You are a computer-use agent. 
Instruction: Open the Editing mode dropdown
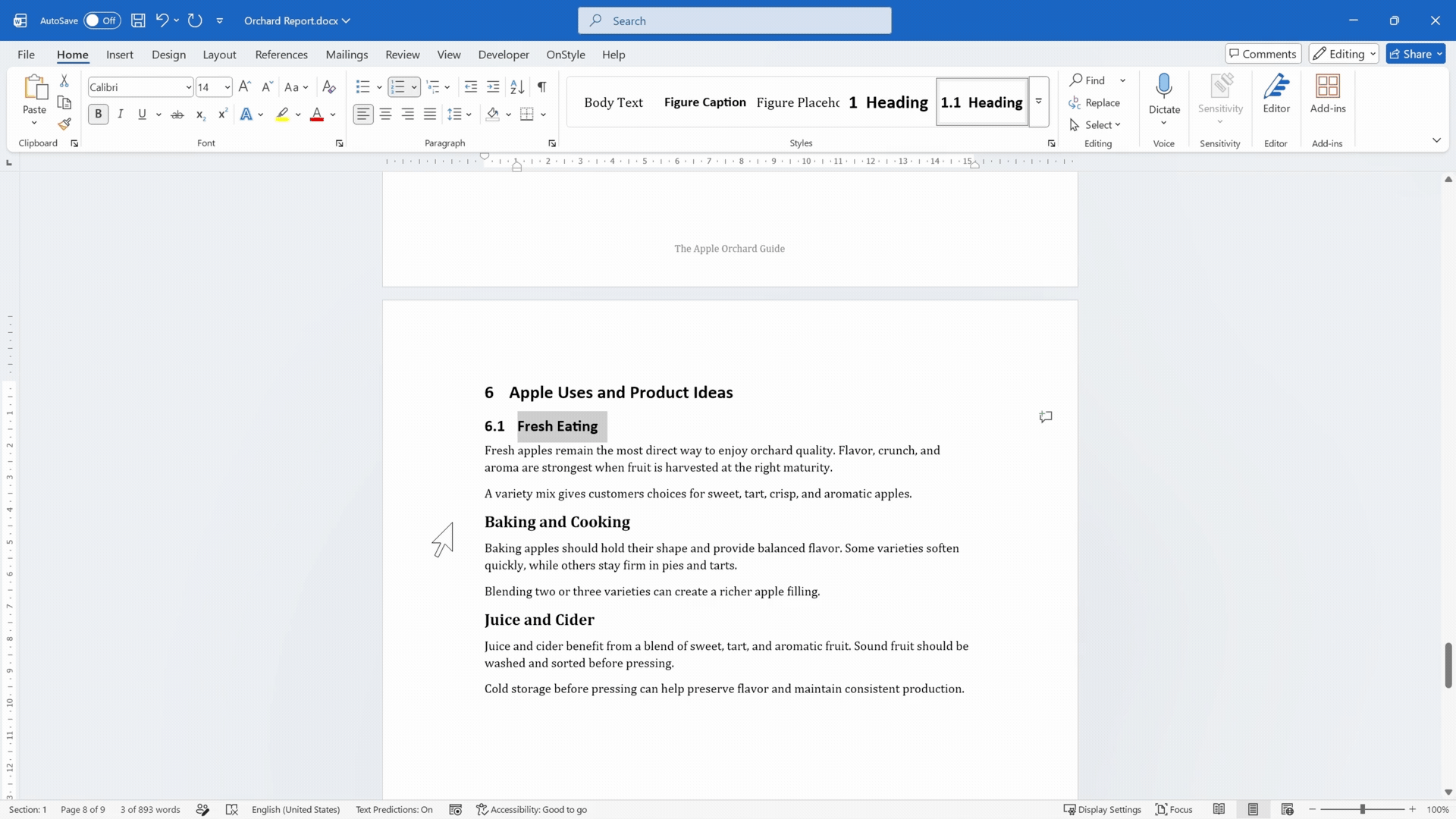point(1344,54)
